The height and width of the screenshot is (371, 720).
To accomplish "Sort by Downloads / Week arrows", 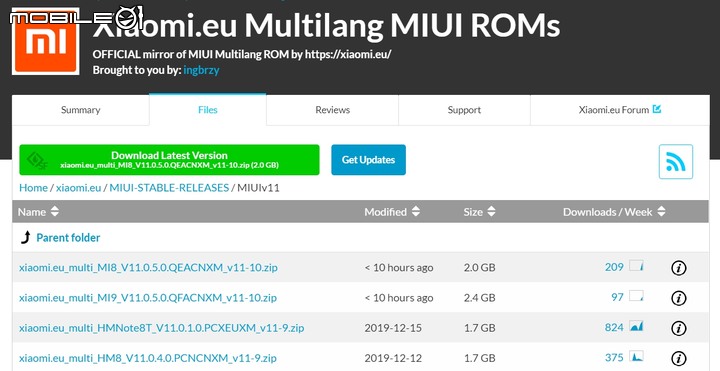I will pyautogui.click(x=661, y=211).
